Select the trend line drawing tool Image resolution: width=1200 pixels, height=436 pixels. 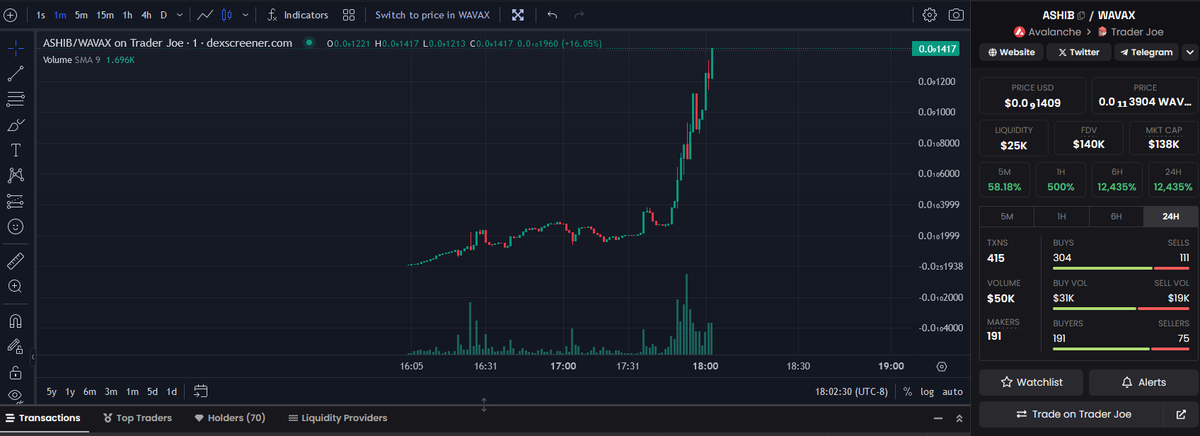point(15,73)
